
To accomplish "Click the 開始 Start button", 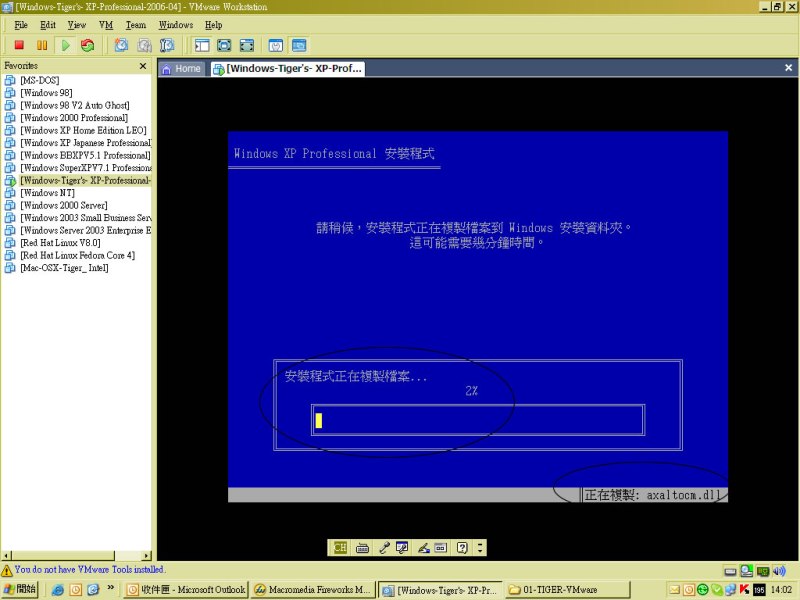I will (19, 589).
